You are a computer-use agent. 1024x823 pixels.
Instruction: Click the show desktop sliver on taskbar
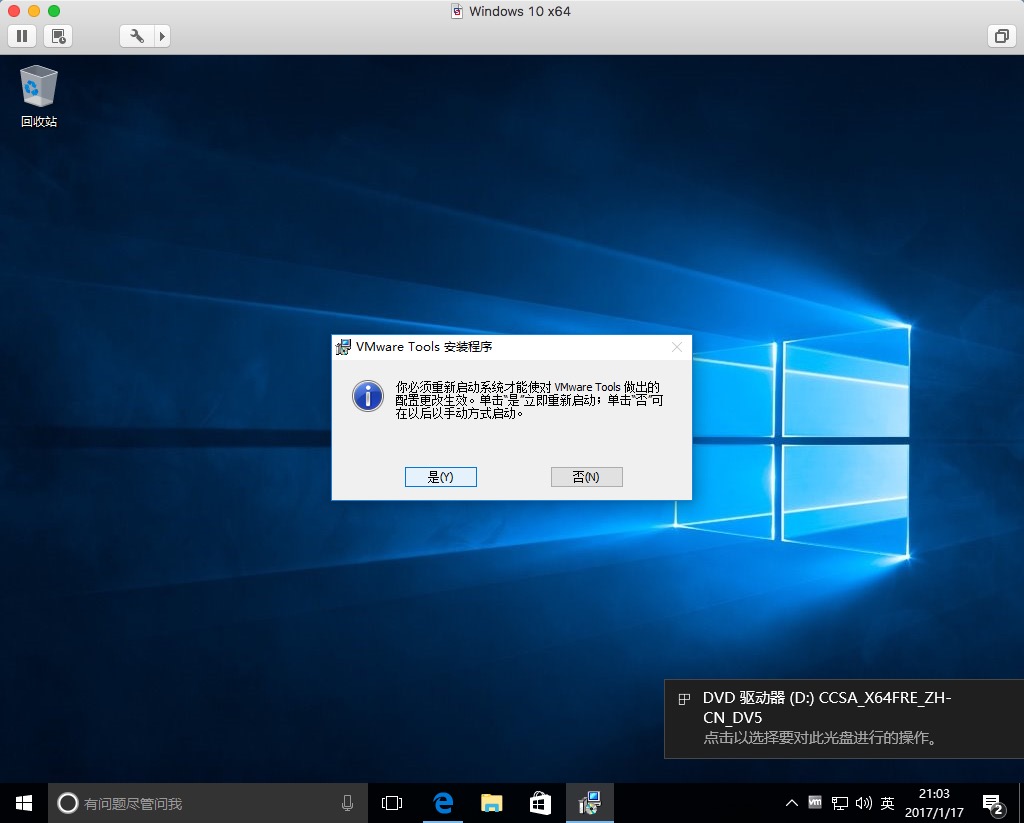click(1021, 803)
